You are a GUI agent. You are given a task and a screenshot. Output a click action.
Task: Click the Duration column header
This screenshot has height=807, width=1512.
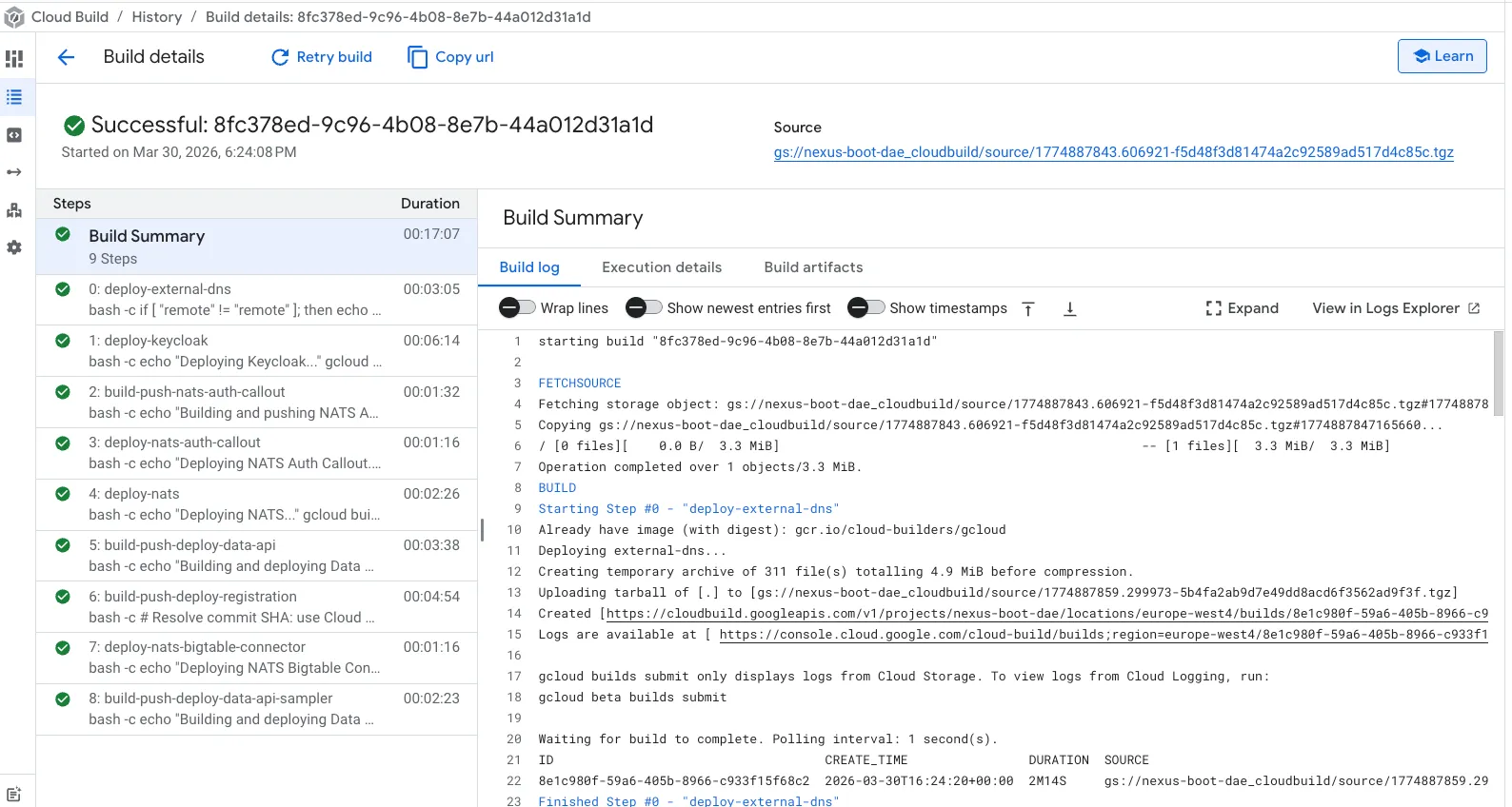pyautogui.click(x=430, y=204)
